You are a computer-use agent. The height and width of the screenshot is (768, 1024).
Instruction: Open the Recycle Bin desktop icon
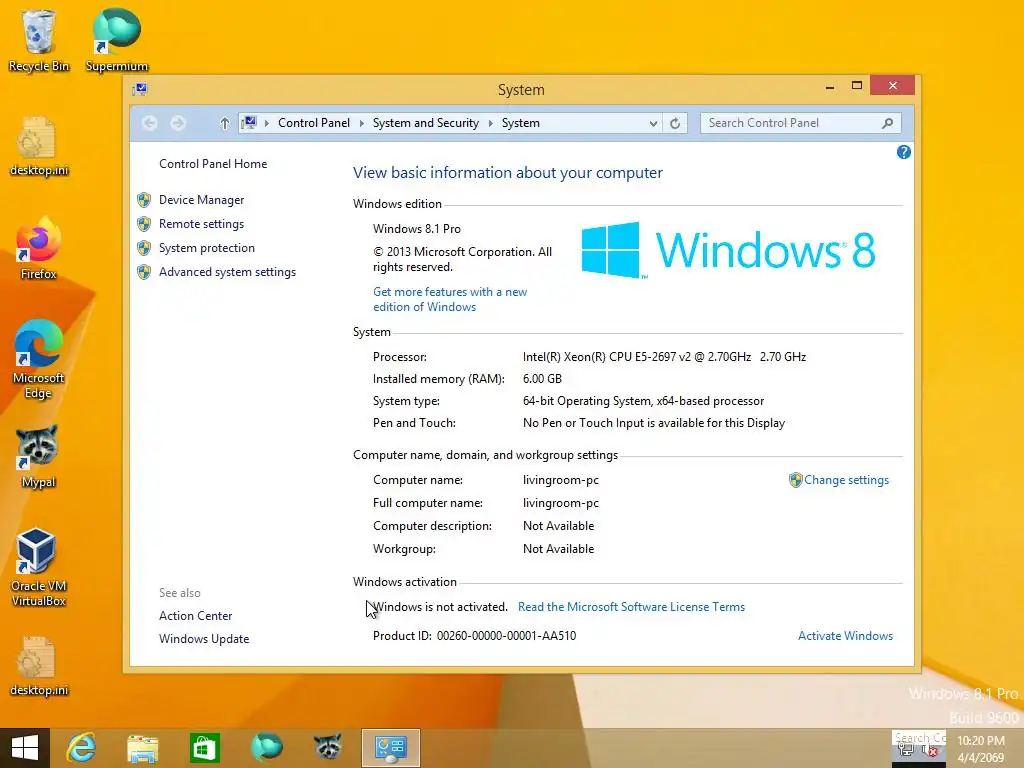[x=39, y=40]
